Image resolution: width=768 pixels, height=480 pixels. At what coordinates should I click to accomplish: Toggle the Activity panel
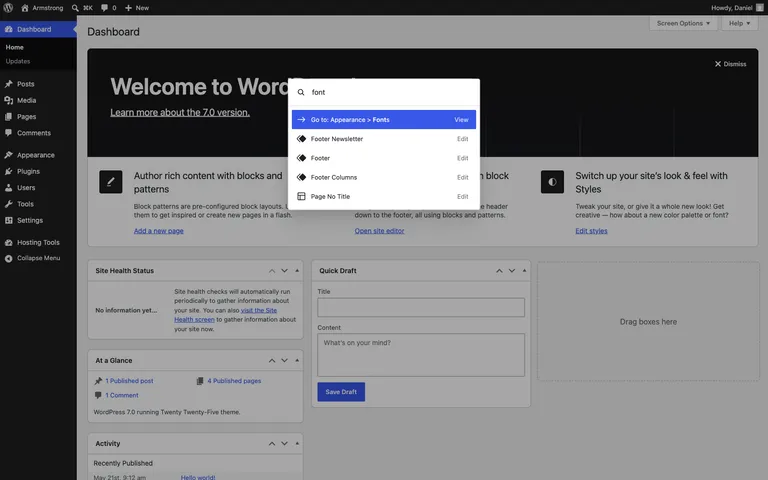coord(297,444)
